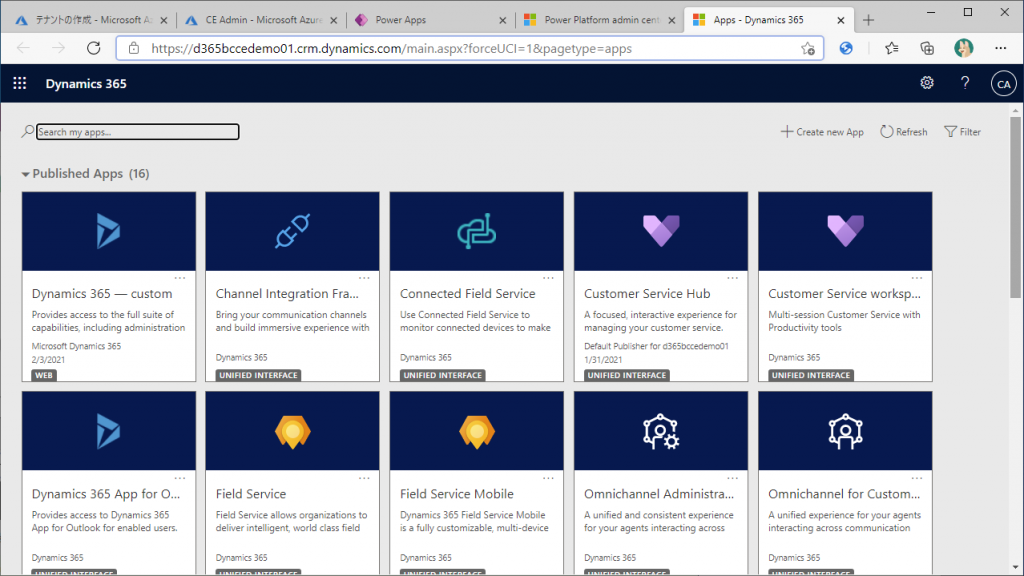Viewport: 1024px width, 576px height.
Task: Open the CA account avatar menu
Action: tap(1003, 84)
